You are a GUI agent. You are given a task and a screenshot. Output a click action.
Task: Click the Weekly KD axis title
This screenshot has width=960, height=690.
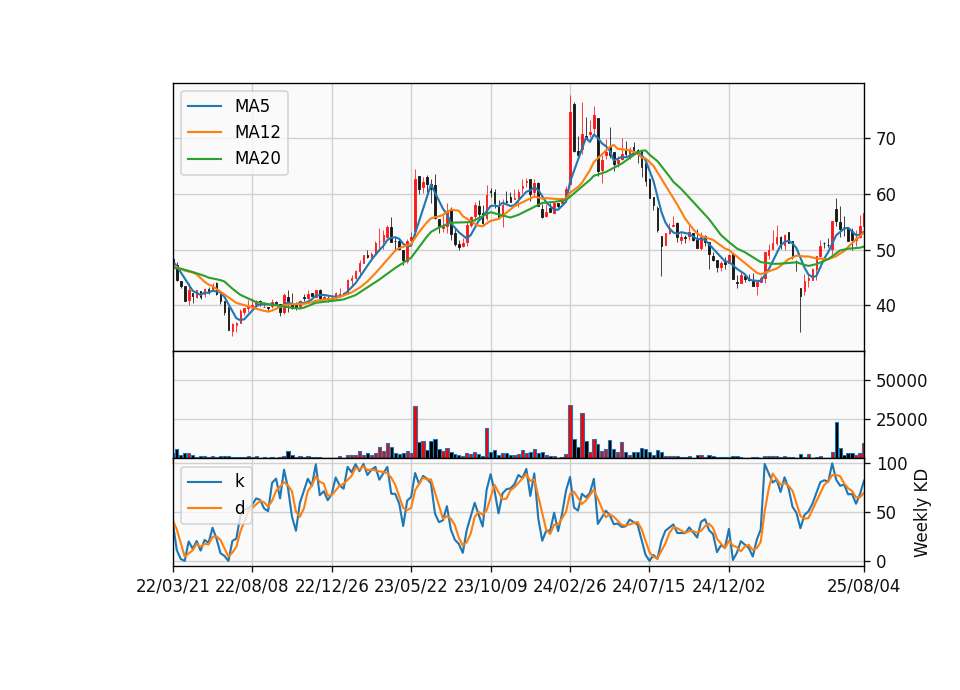click(x=921, y=514)
